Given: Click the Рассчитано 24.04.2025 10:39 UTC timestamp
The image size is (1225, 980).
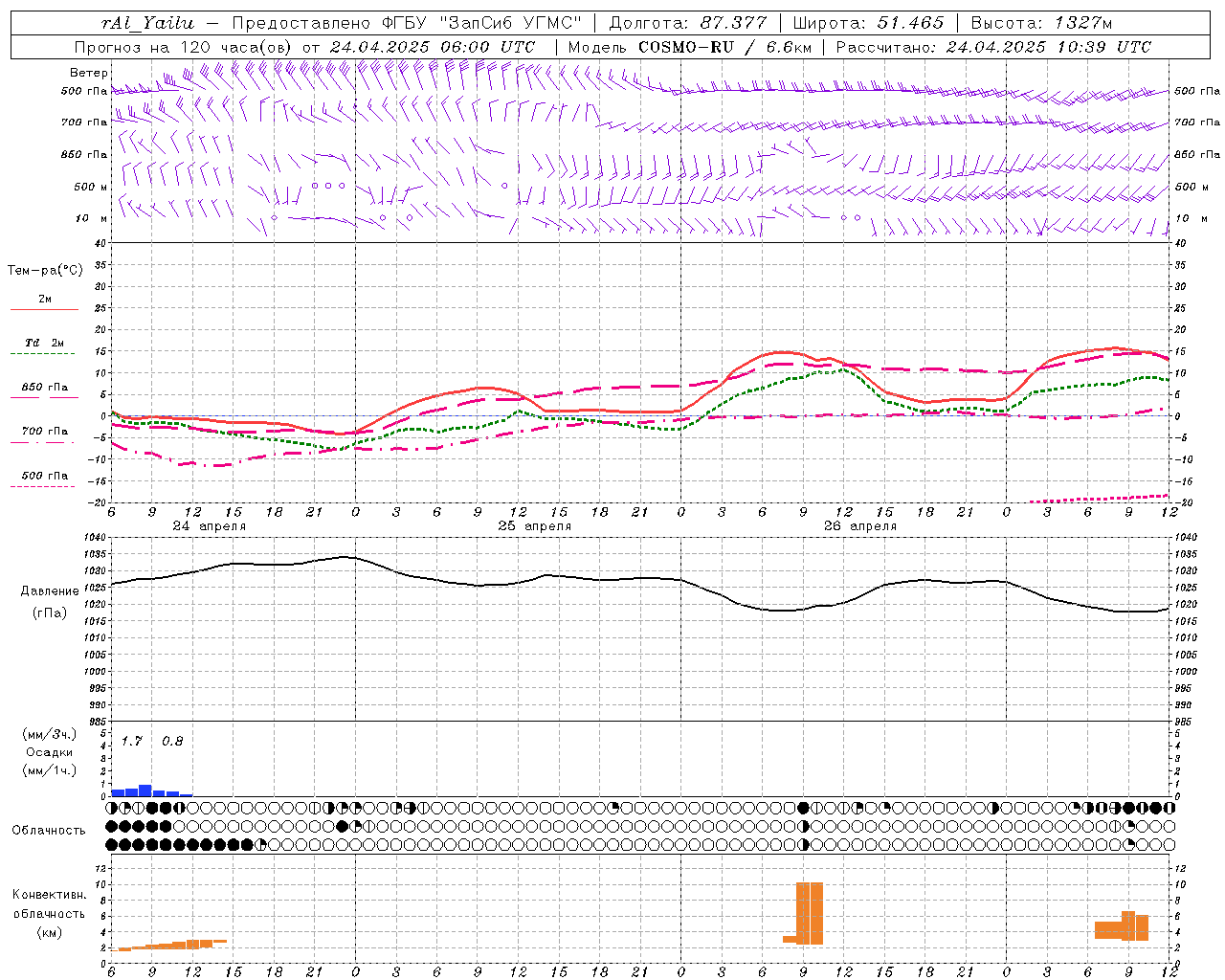Looking at the screenshot, I should tap(993, 47).
